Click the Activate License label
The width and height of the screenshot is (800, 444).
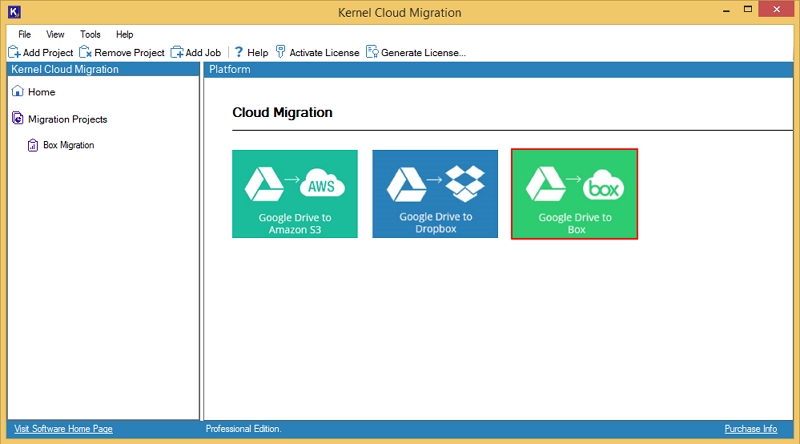(x=324, y=53)
